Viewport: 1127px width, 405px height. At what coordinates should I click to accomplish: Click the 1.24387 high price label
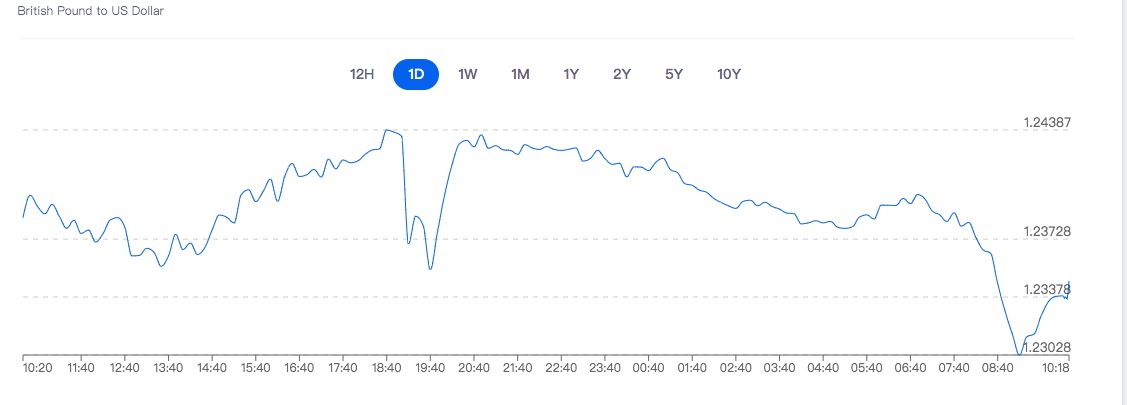click(x=1047, y=123)
